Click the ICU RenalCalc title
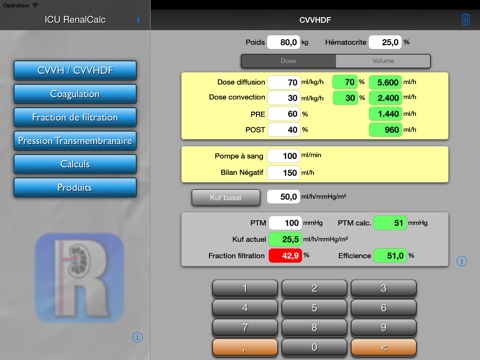480x360 pixels. [75, 20]
